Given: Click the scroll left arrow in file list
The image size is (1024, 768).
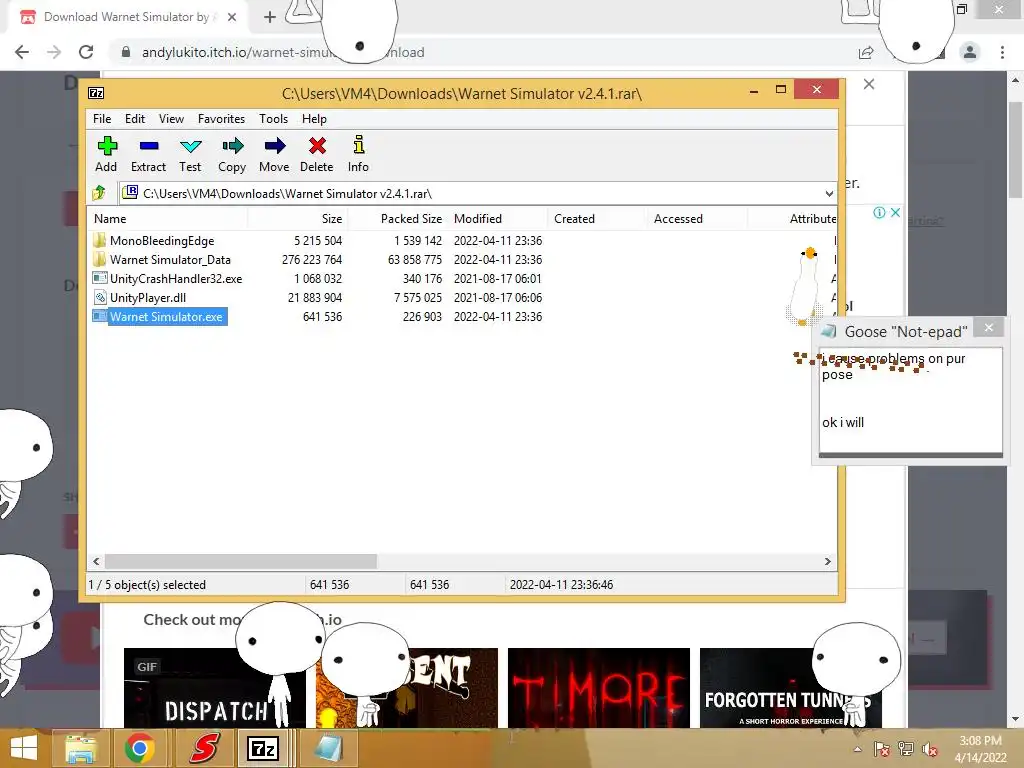Looking at the screenshot, I should [x=96, y=562].
